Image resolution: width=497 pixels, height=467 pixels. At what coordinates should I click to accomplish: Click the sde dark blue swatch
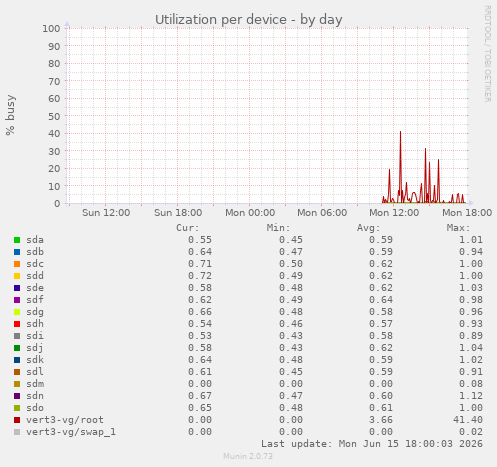coord(17,288)
